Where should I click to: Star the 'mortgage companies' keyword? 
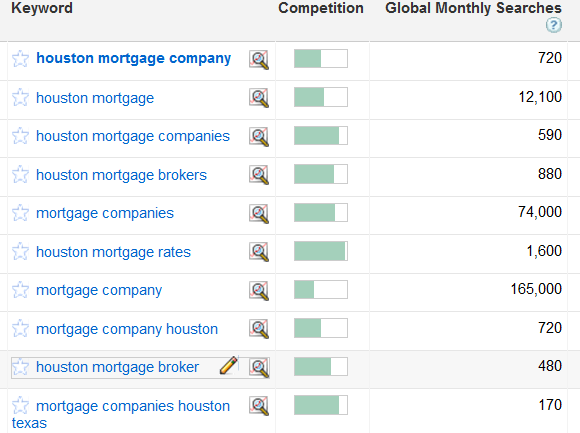pos(20,213)
